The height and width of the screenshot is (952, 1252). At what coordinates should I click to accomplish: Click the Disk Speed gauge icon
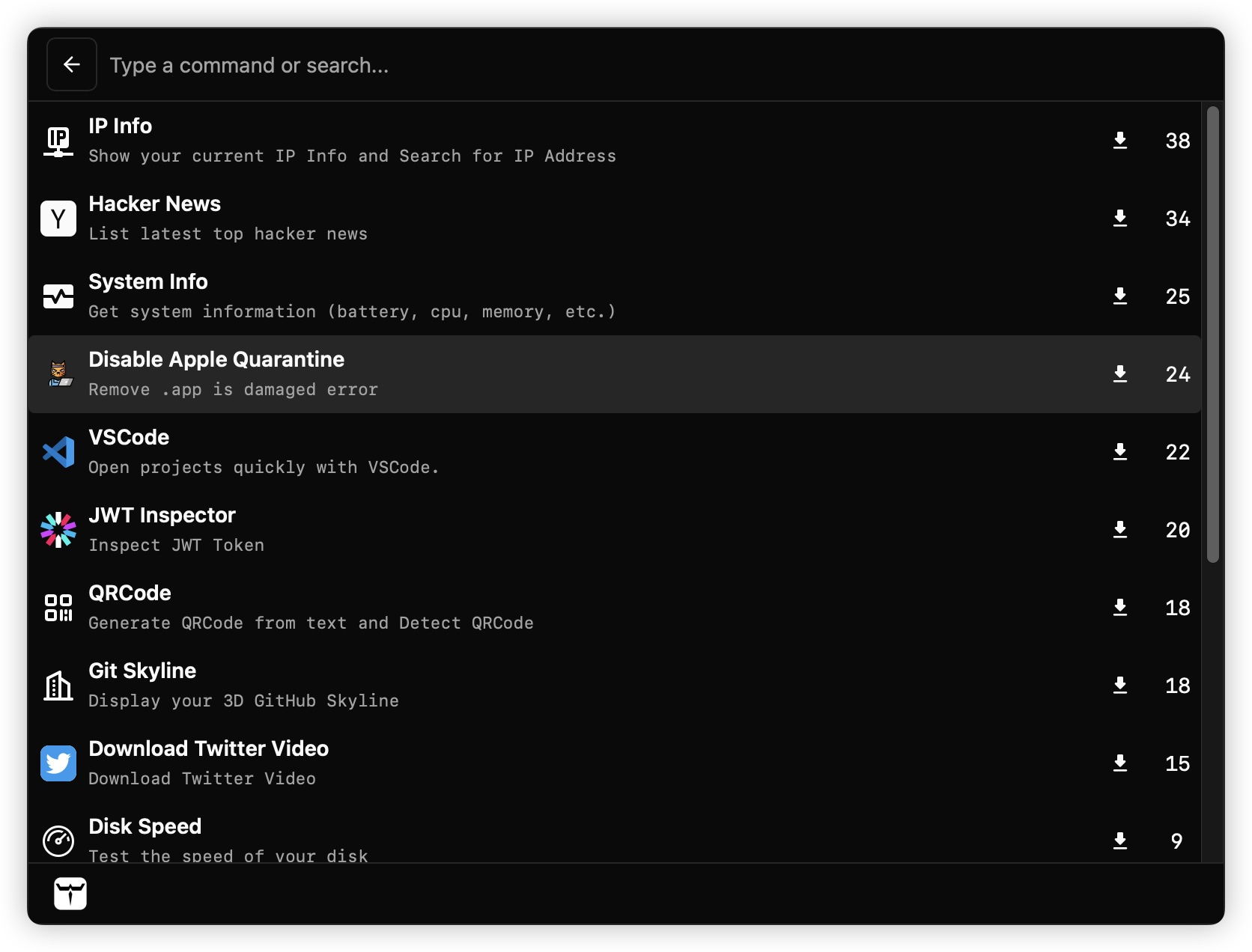tap(58, 841)
